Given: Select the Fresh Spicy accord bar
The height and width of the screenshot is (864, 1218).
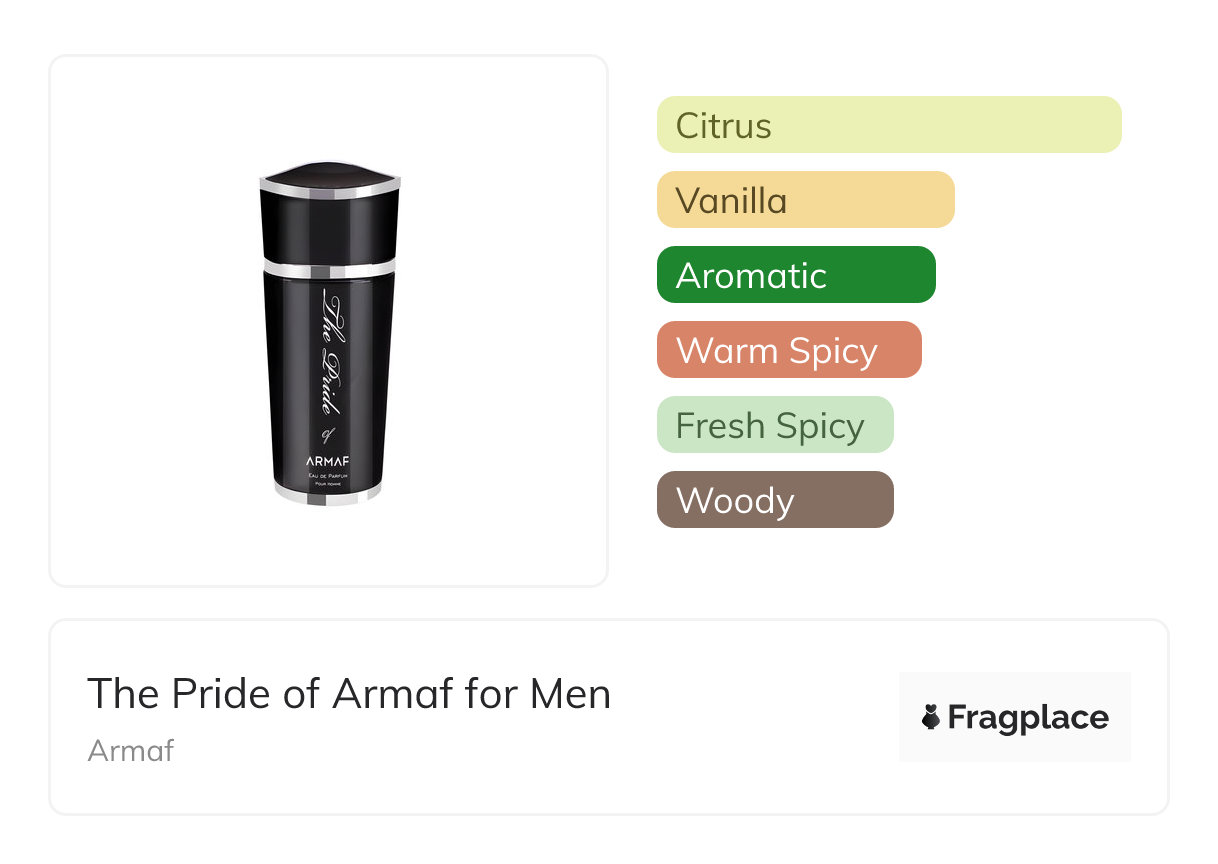Looking at the screenshot, I should [x=774, y=425].
